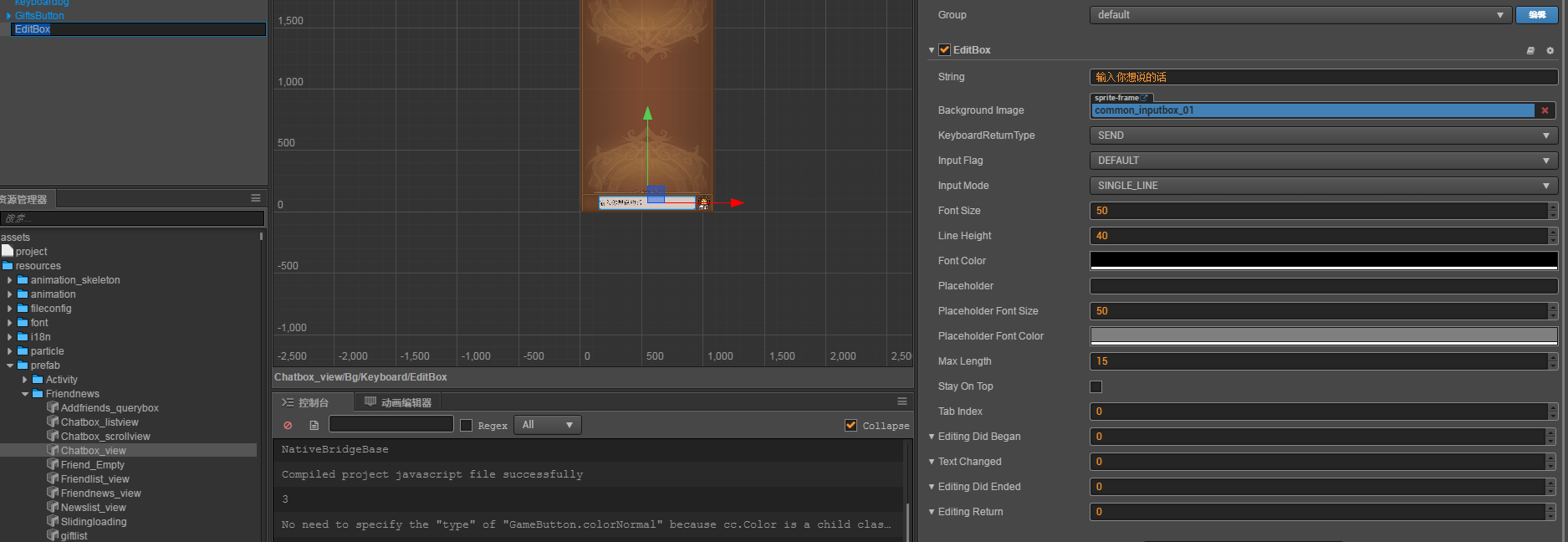Image resolution: width=1568 pixels, height=542 pixels.
Task: Expand the Editing Did Began event list
Action: [x=932, y=437]
